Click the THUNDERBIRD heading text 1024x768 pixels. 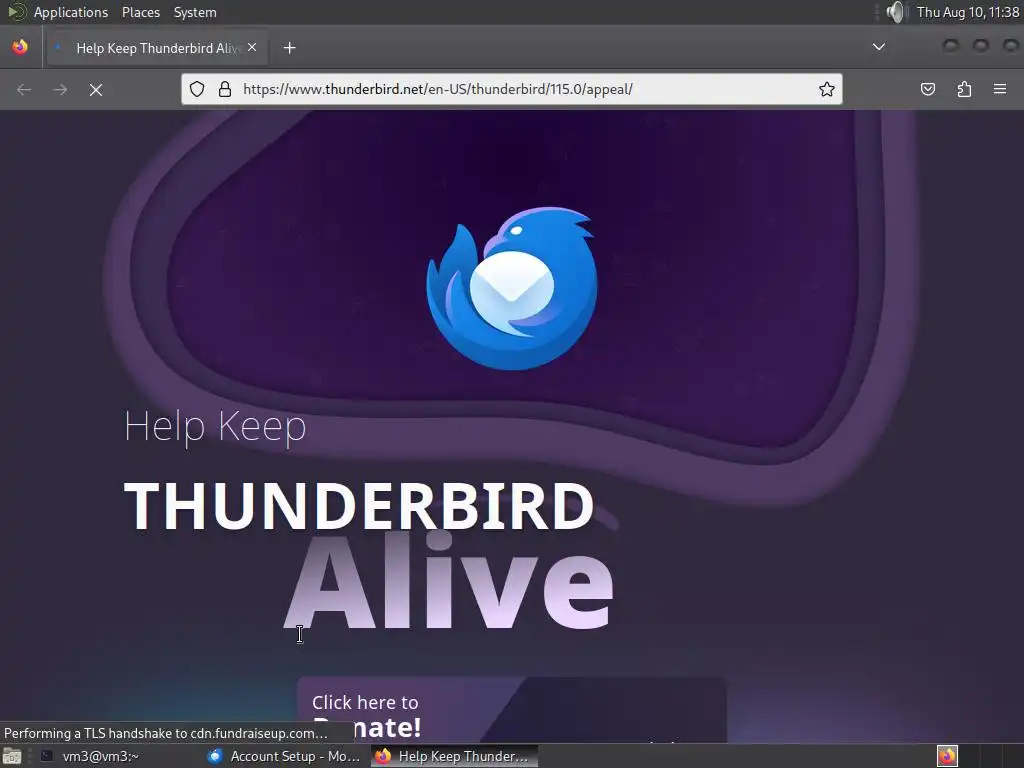(x=359, y=505)
